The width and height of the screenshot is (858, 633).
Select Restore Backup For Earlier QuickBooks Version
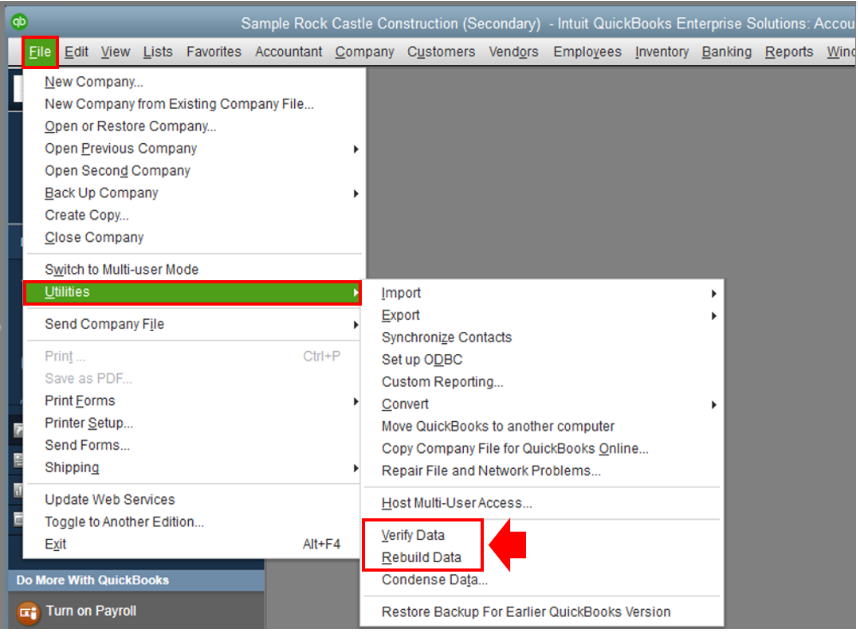click(542, 613)
